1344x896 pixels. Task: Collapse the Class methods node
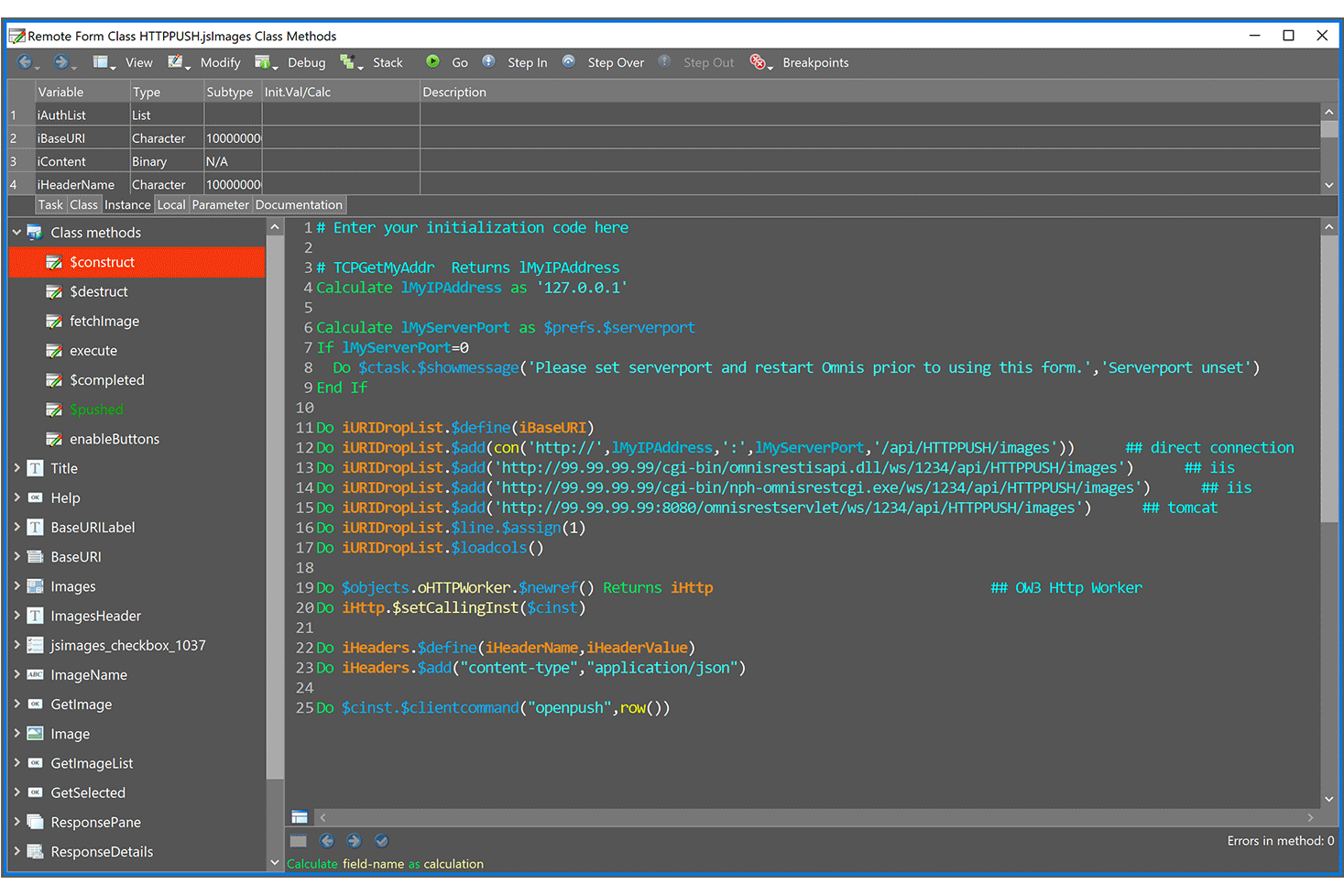point(16,232)
